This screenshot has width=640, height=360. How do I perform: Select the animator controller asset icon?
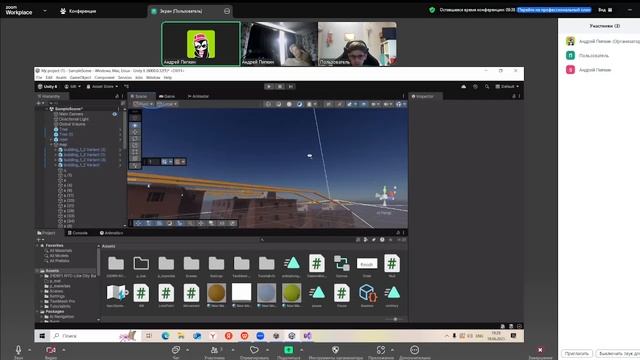click(341, 264)
